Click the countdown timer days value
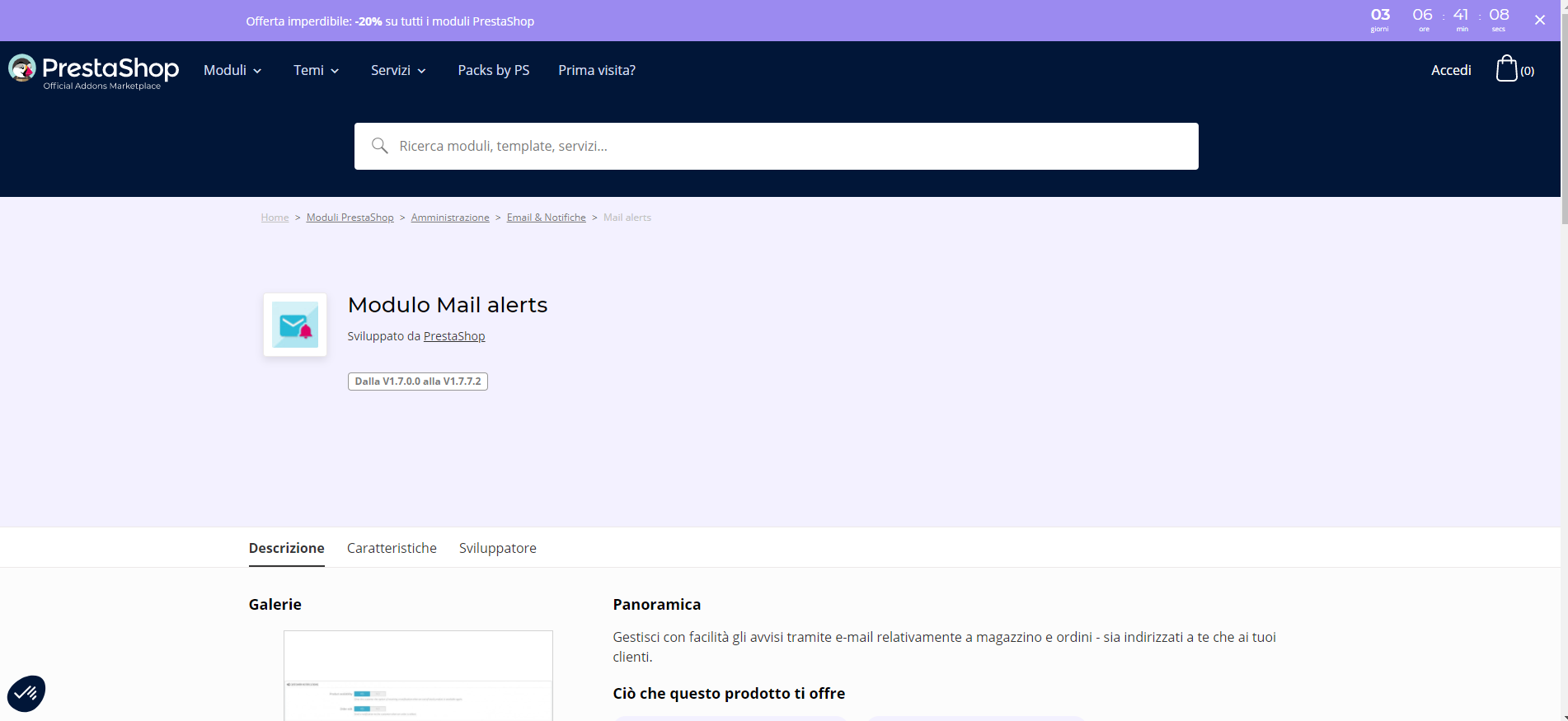 (x=1380, y=15)
